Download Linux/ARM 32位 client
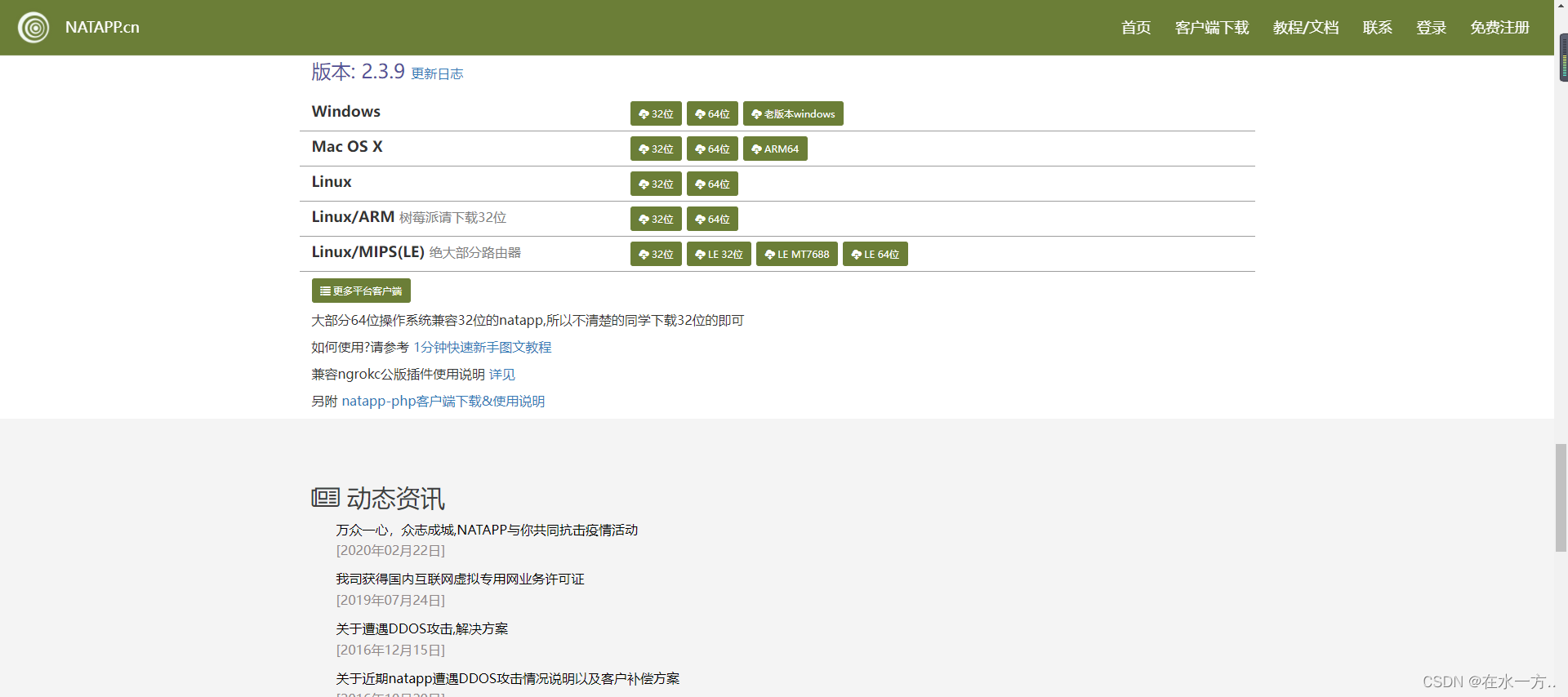1568x697 pixels. point(656,219)
